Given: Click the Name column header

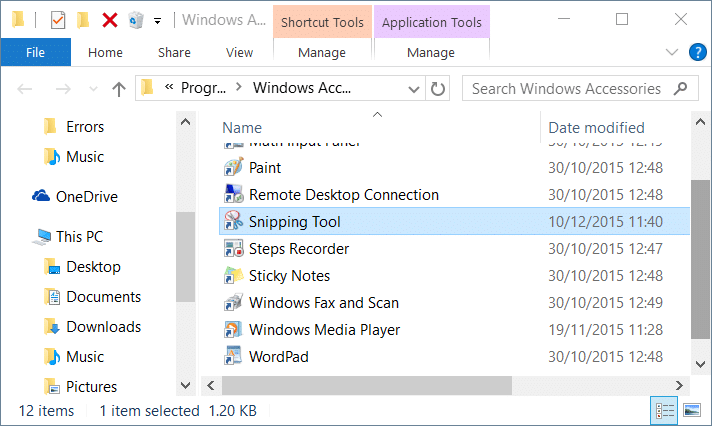Looking at the screenshot, I should click(x=242, y=128).
